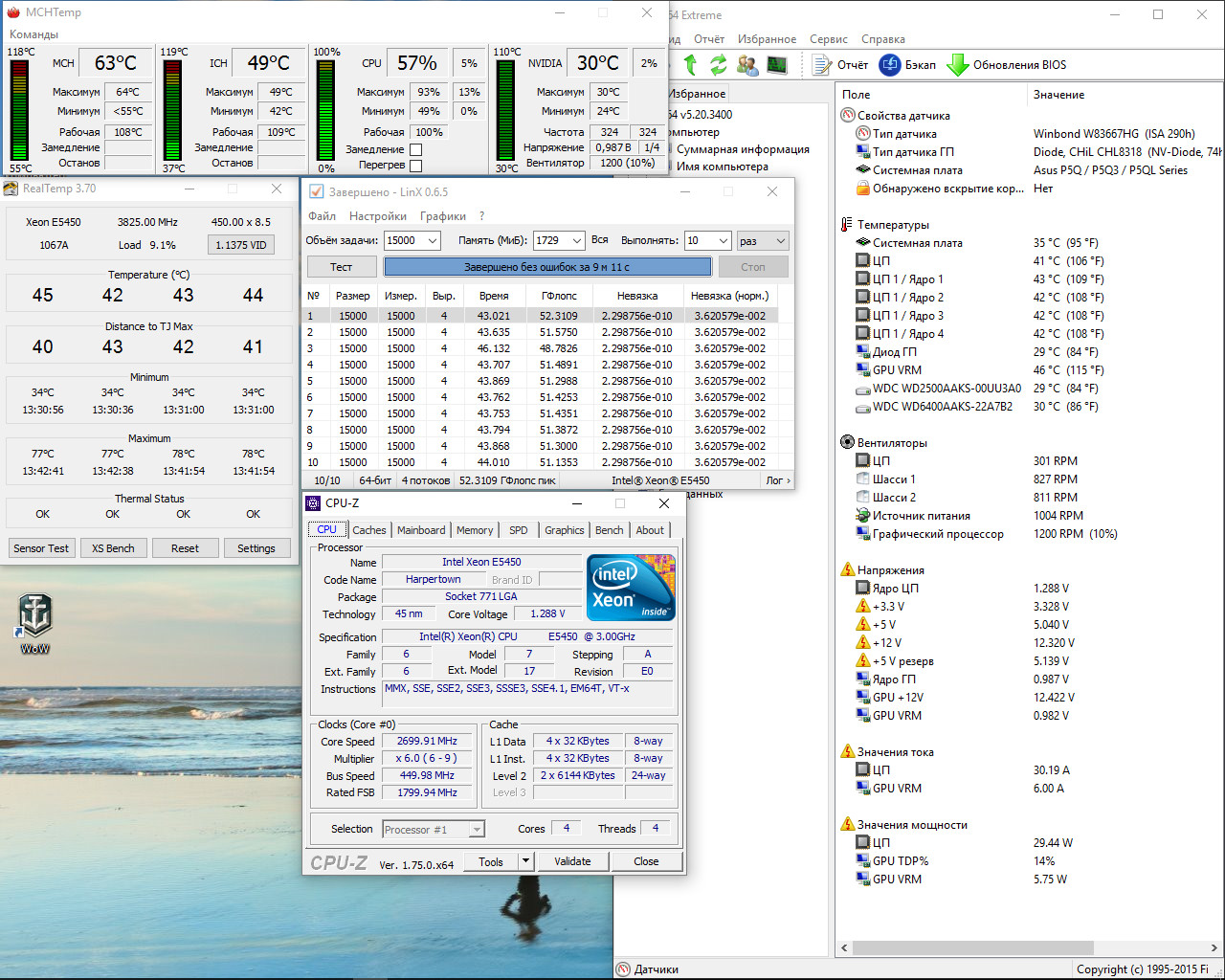The width and height of the screenshot is (1225, 980).
Task: Click the 1.1375 VID toggle in RealTemp
Action: [240, 245]
